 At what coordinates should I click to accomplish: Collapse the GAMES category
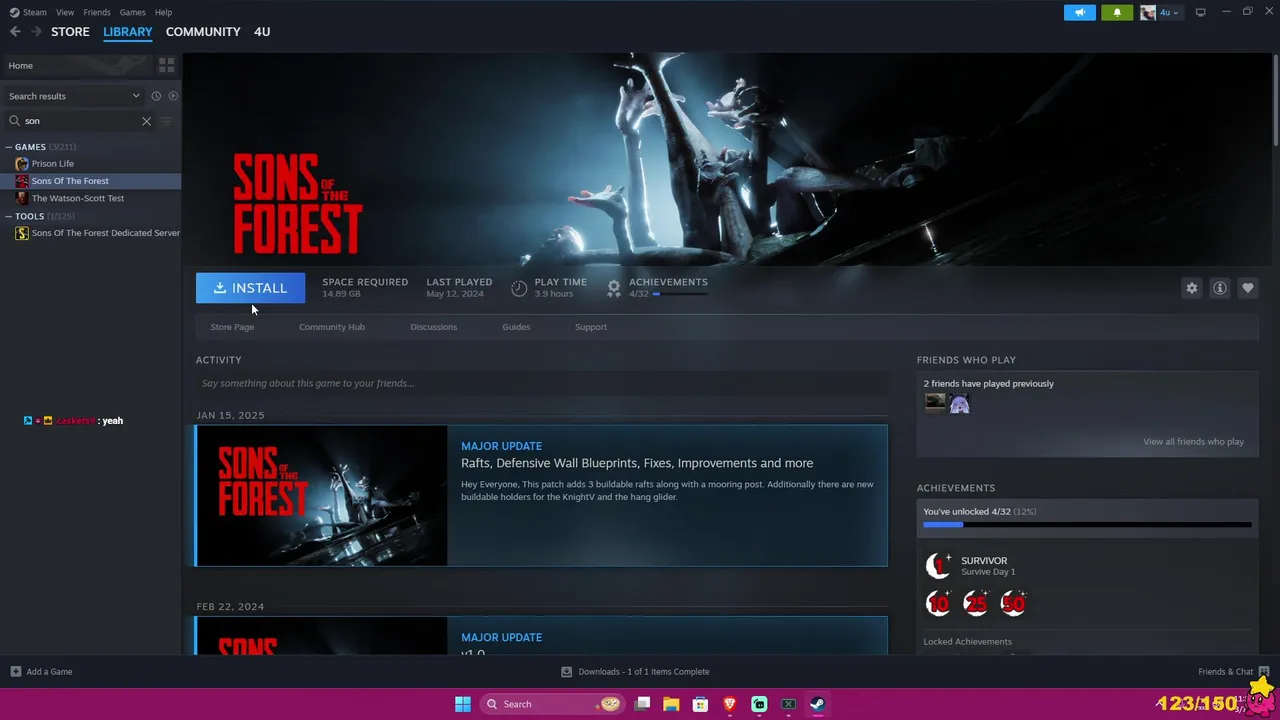pyautogui.click(x=9, y=147)
